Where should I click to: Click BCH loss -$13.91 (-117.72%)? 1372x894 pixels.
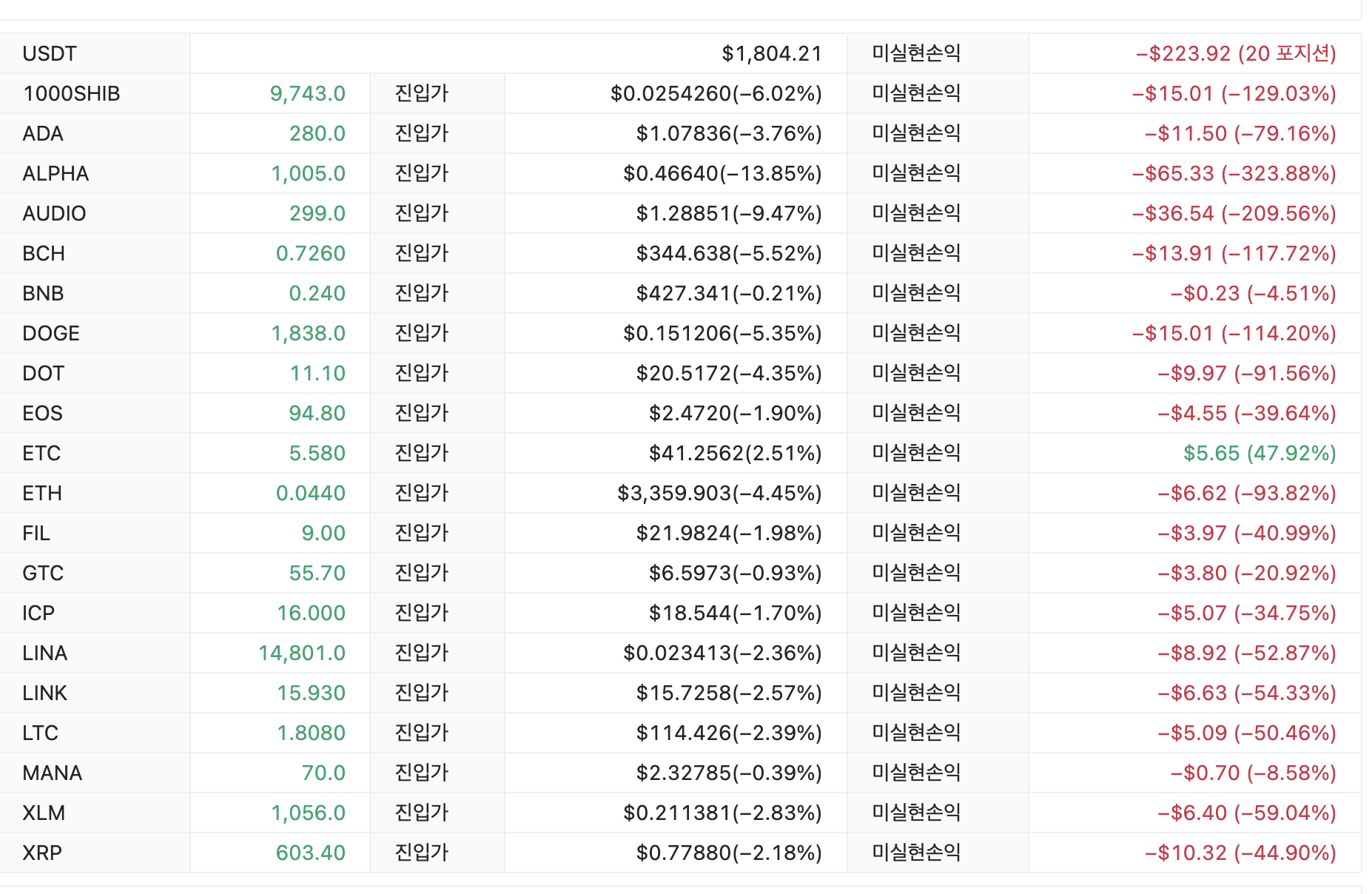(x=1234, y=254)
